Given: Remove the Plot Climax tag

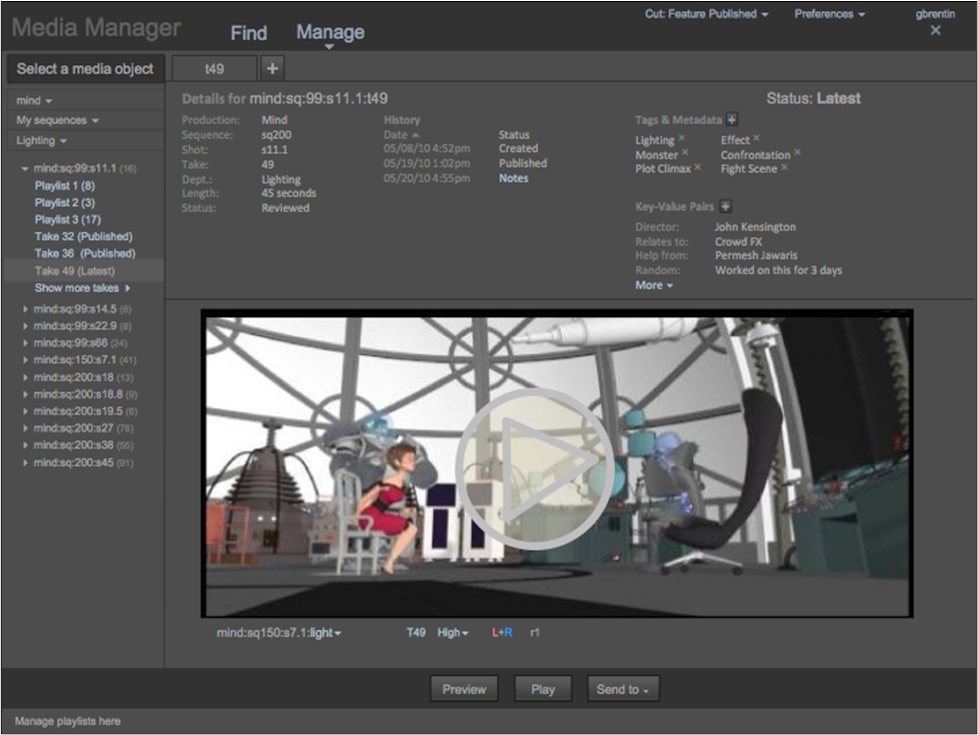Looking at the screenshot, I should pos(698,168).
